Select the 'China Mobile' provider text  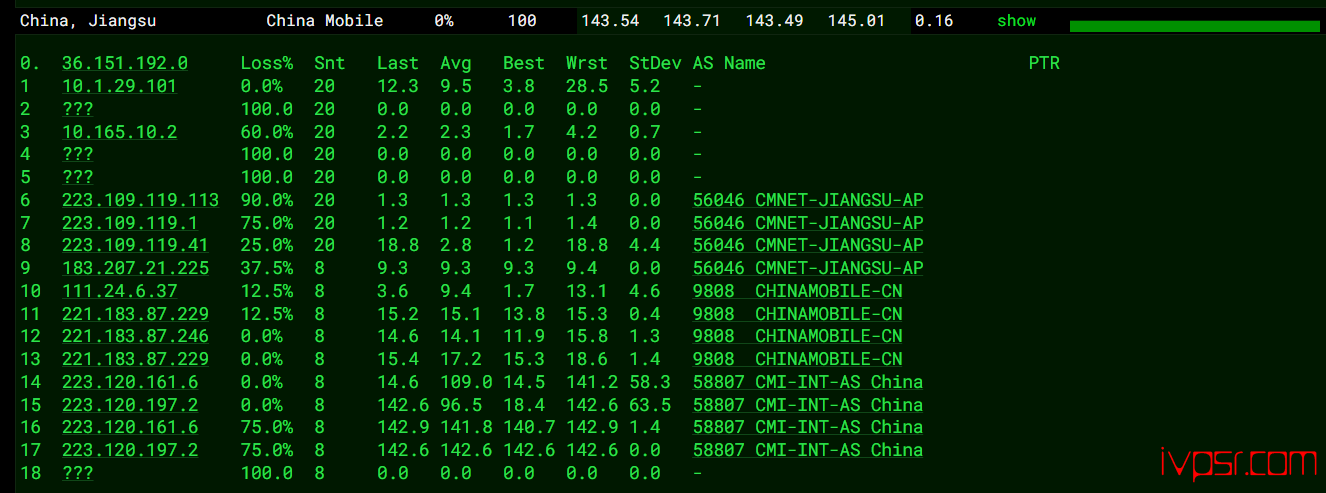tap(325, 21)
